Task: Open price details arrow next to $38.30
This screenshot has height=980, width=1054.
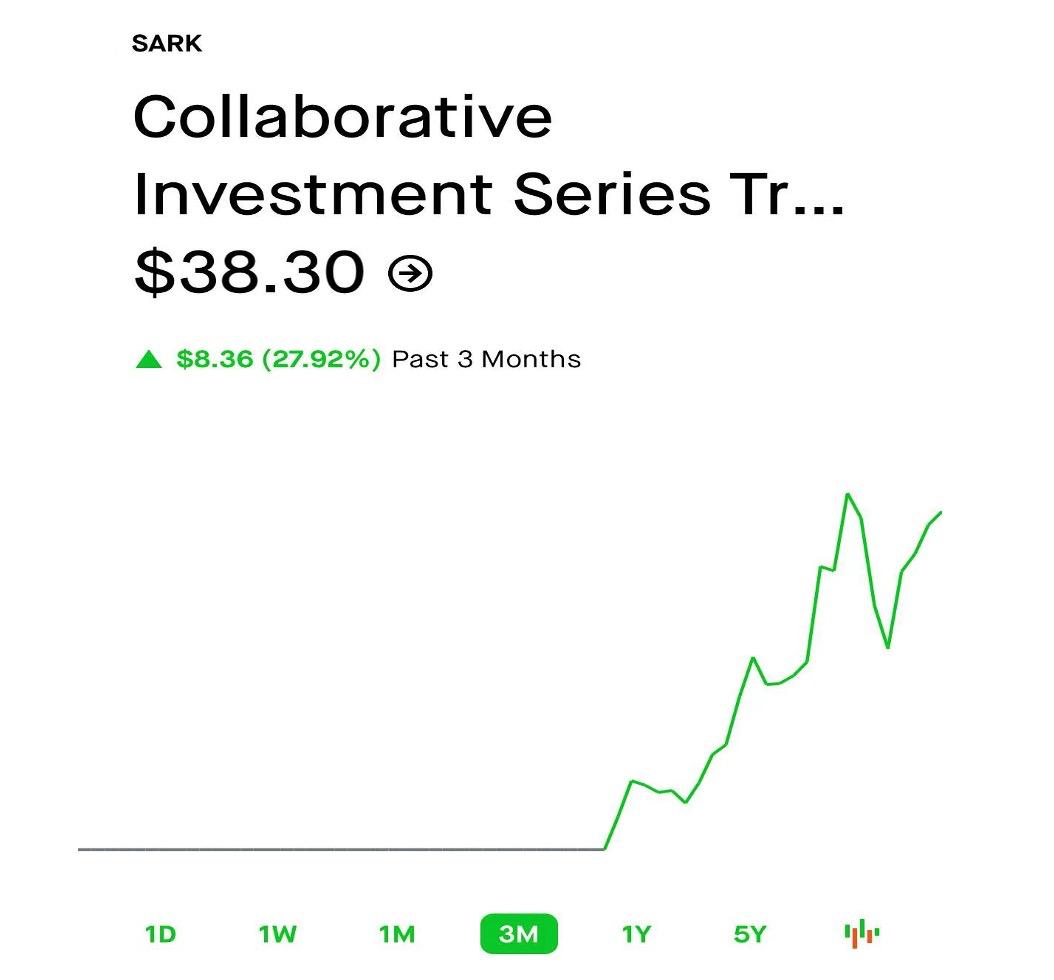Action: coord(410,273)
